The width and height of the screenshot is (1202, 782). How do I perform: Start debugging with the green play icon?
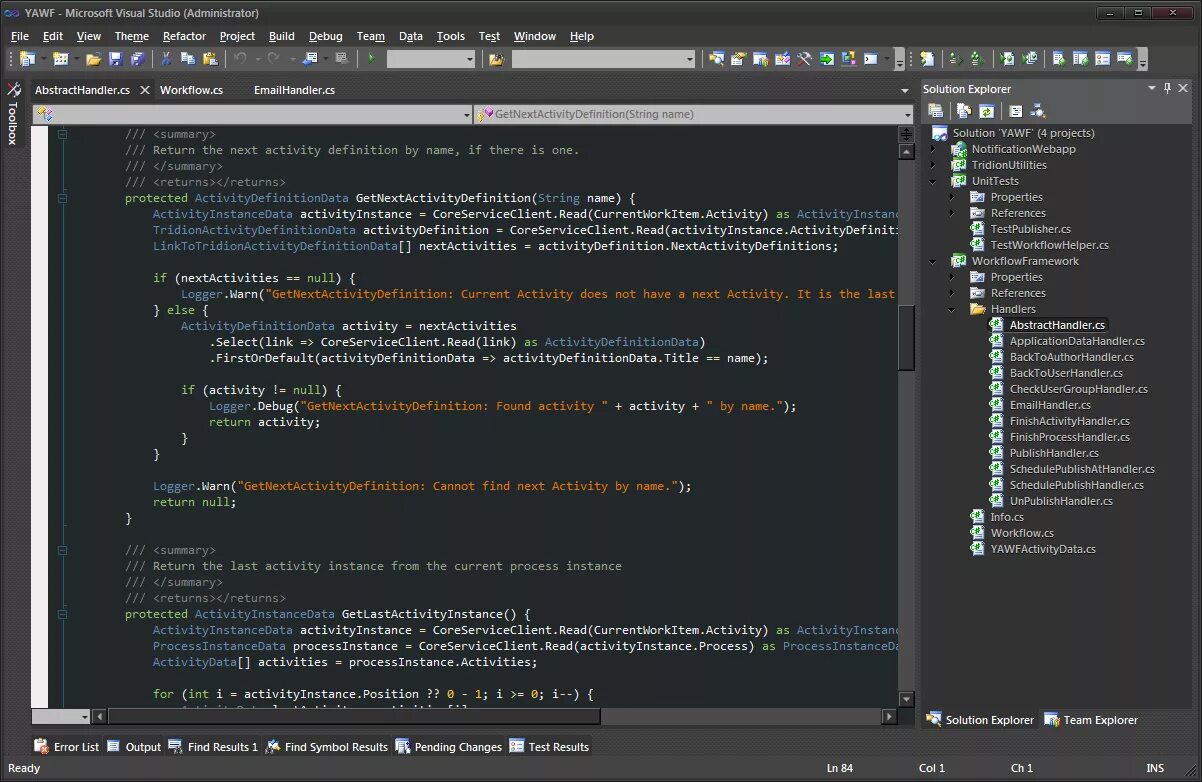pyautogui.click(x=371, y=59)
